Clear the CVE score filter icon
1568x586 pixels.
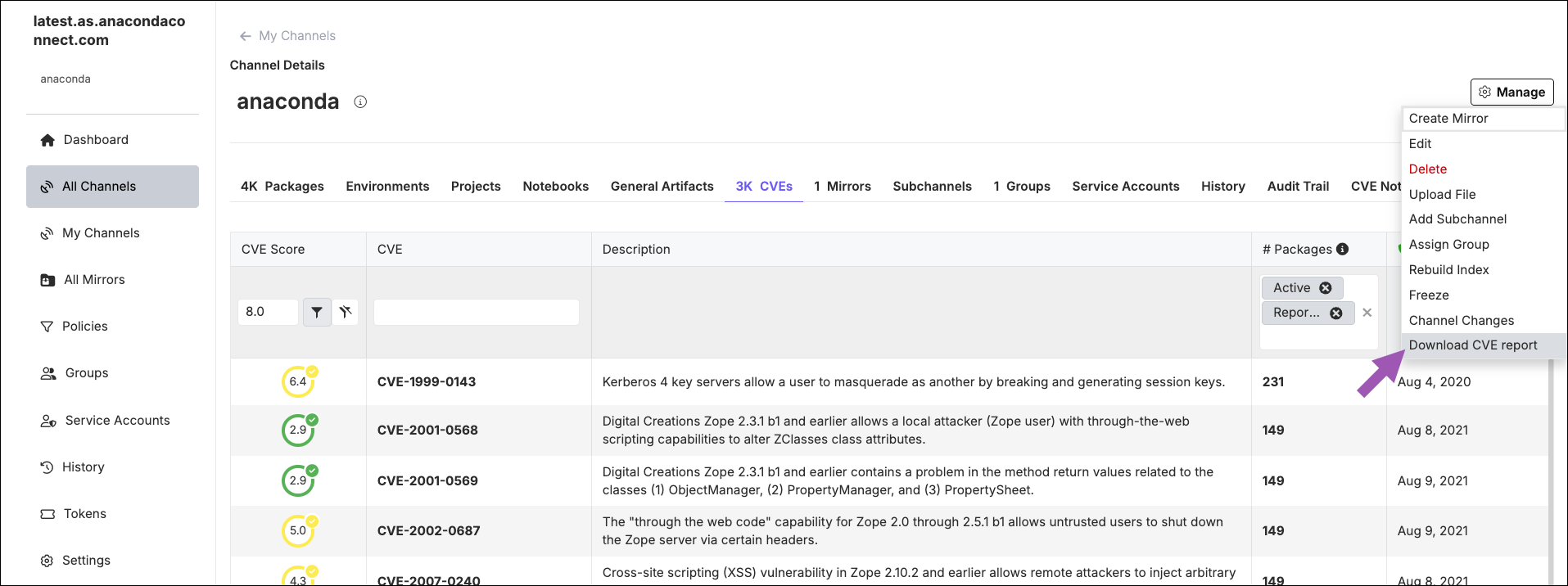coord(346,312)
